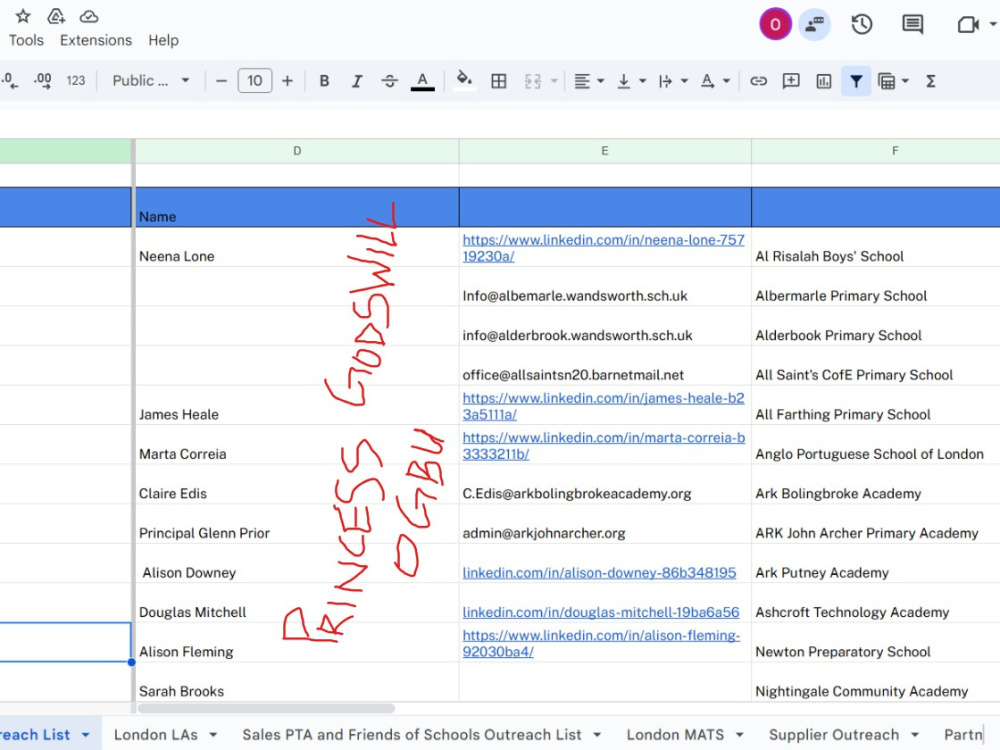Open the cell borders tool
1000x750 pixels.
(499, 81)
